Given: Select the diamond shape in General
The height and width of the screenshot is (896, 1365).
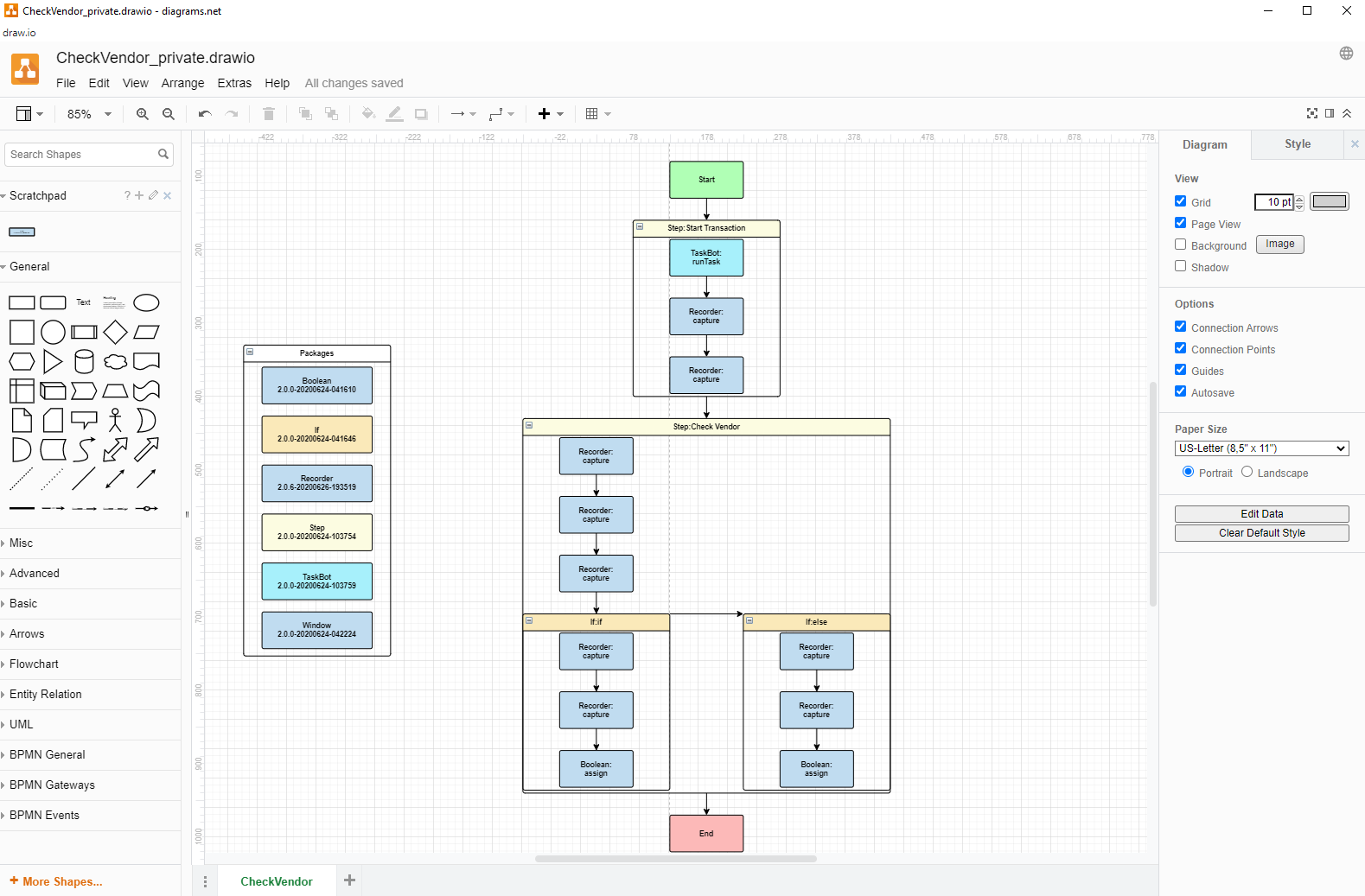Looking at the screenshot, I should [115, 332].
